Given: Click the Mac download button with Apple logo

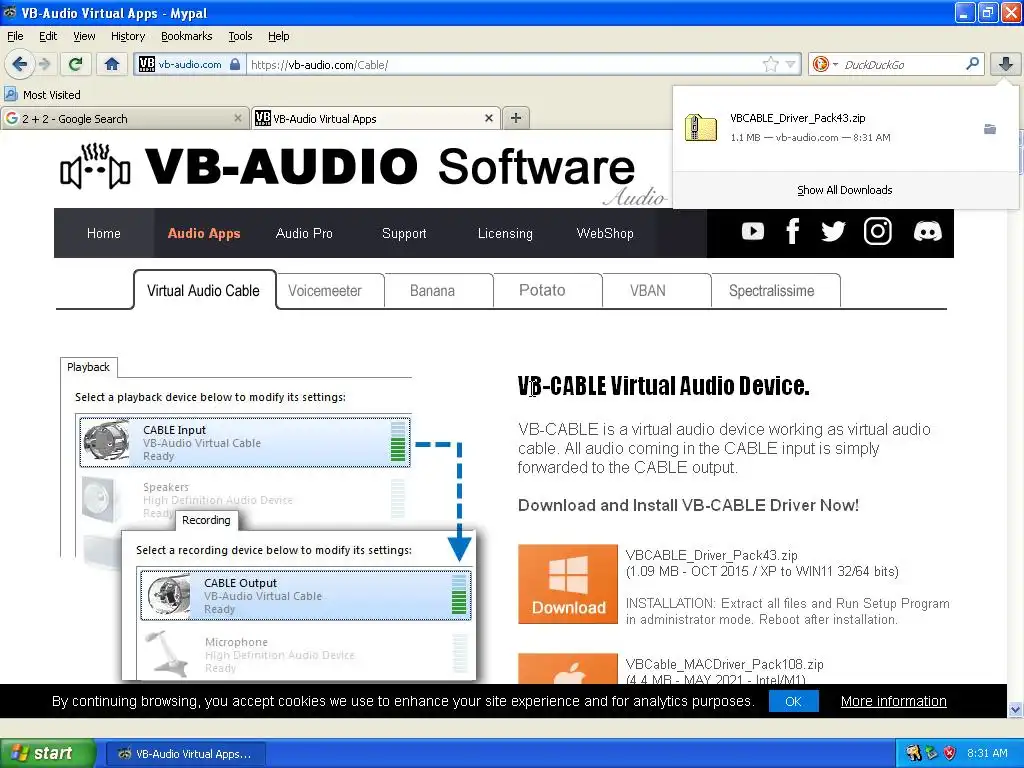Looking at the screenshot, I should [568, 669].
